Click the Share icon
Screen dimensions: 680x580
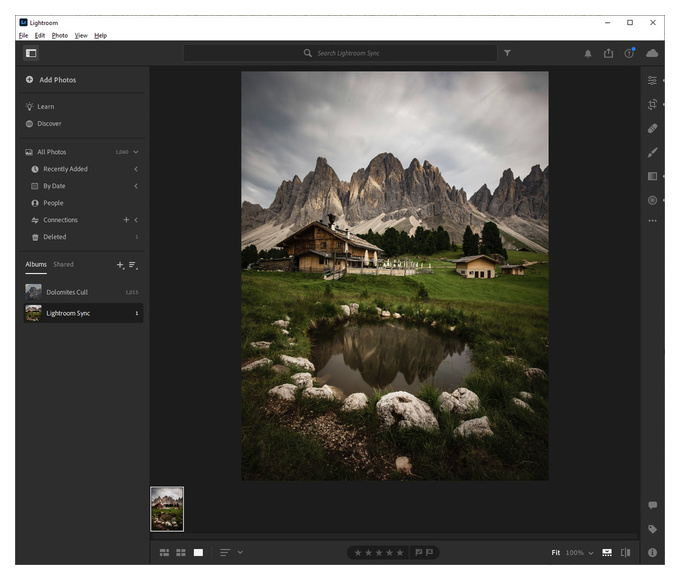[608, 53]
